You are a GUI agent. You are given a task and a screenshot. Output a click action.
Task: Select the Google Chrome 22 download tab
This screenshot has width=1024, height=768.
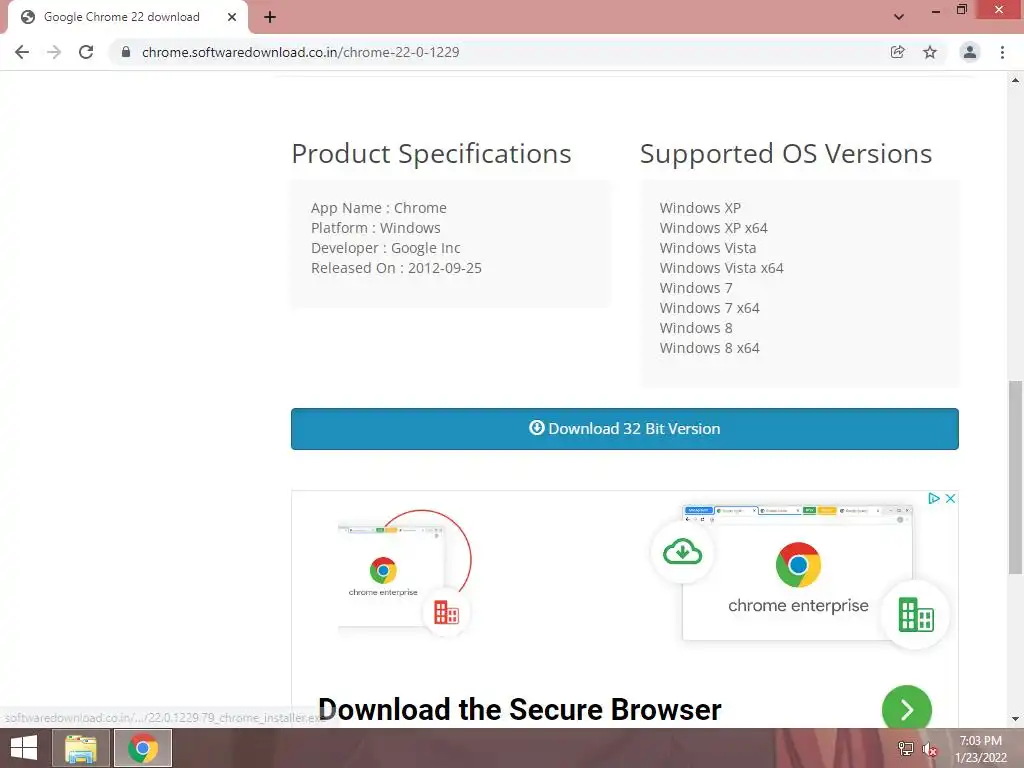pos(128,17)
